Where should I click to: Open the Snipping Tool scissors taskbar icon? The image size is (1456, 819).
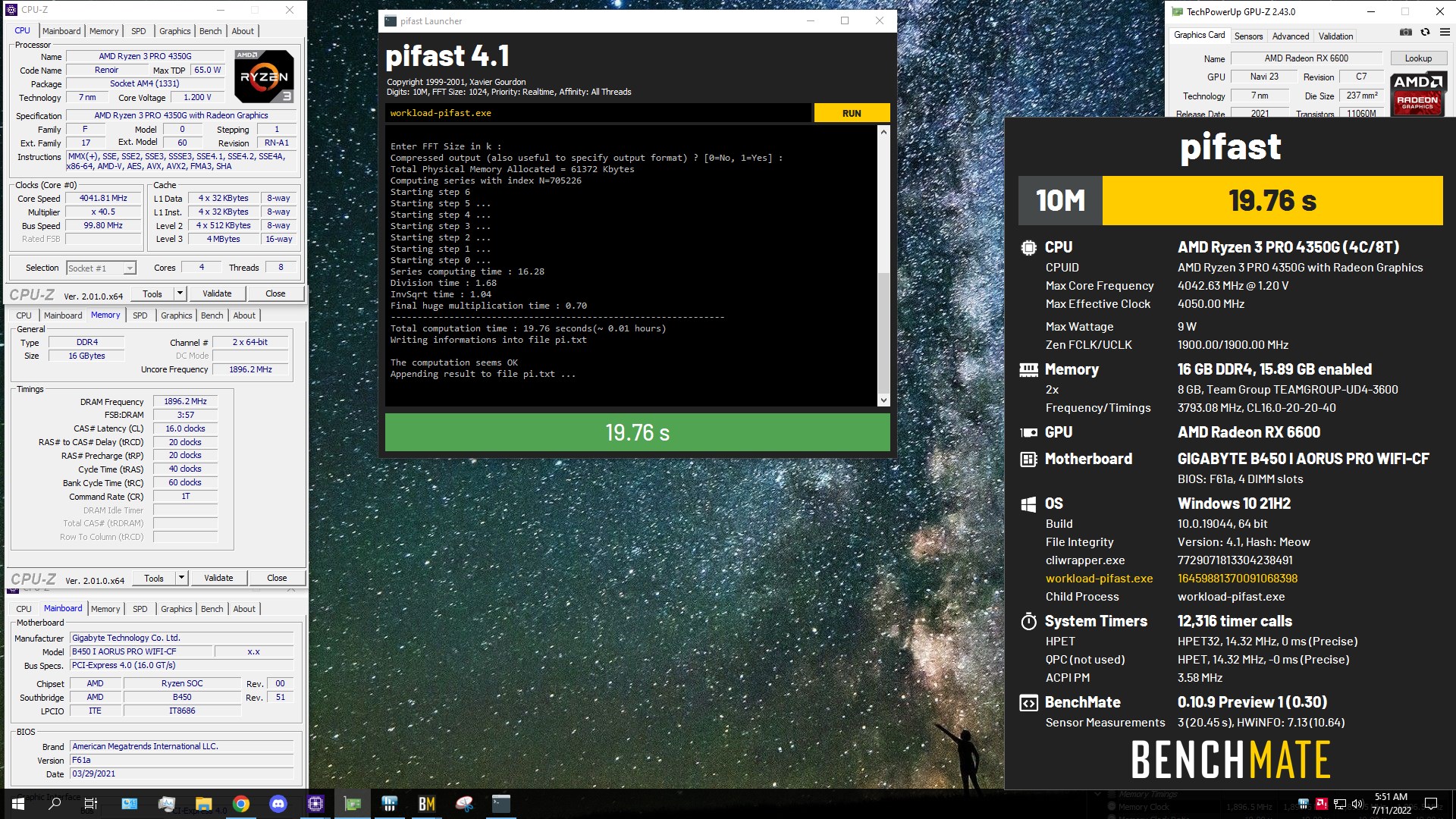[x=464, y=804]
